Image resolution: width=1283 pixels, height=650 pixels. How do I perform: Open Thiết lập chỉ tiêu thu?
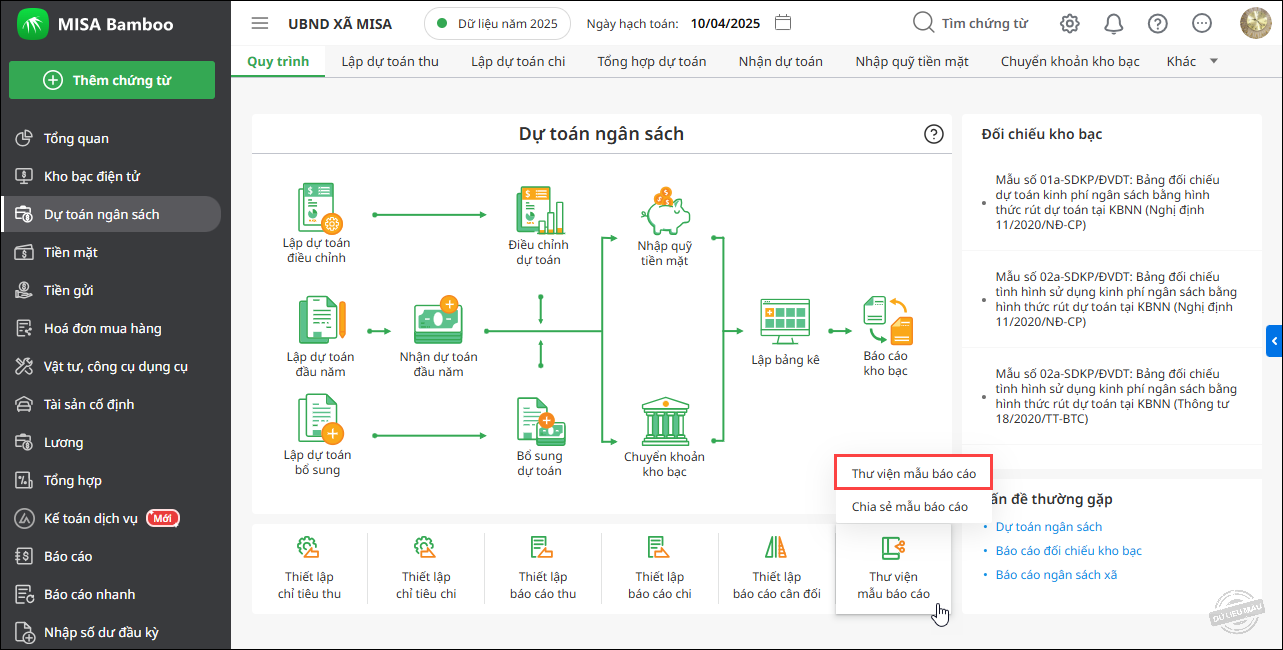click(309, 570)
